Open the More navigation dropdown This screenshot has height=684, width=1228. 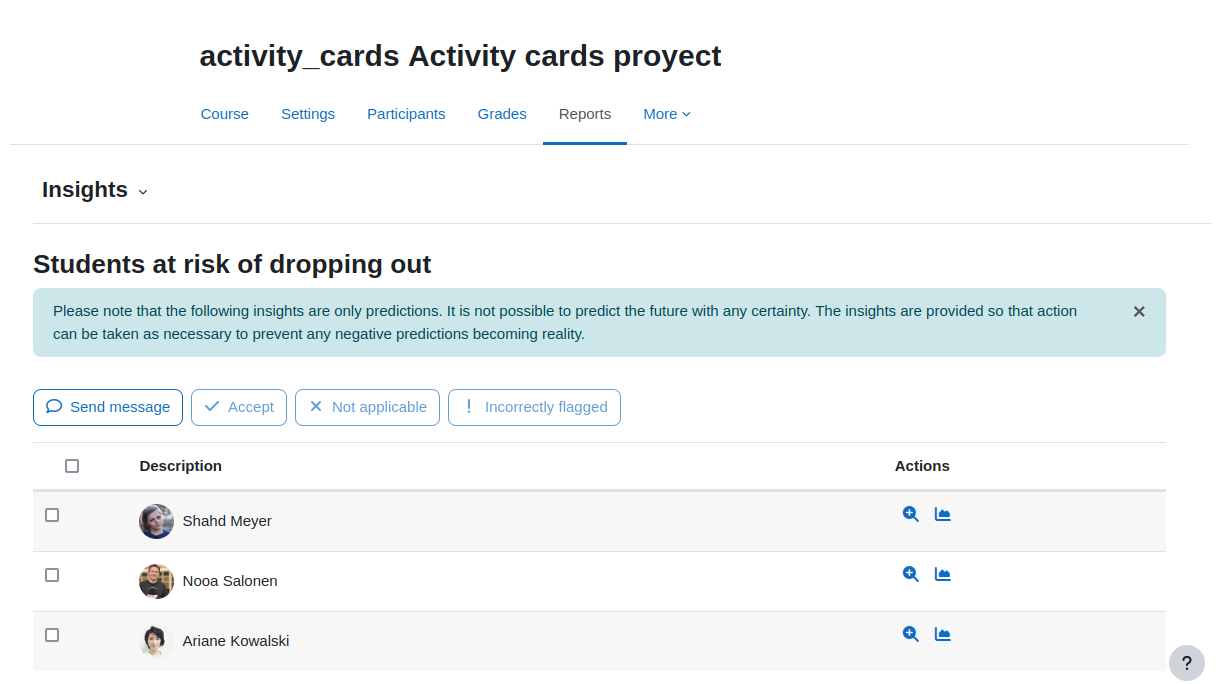point(667,114)
